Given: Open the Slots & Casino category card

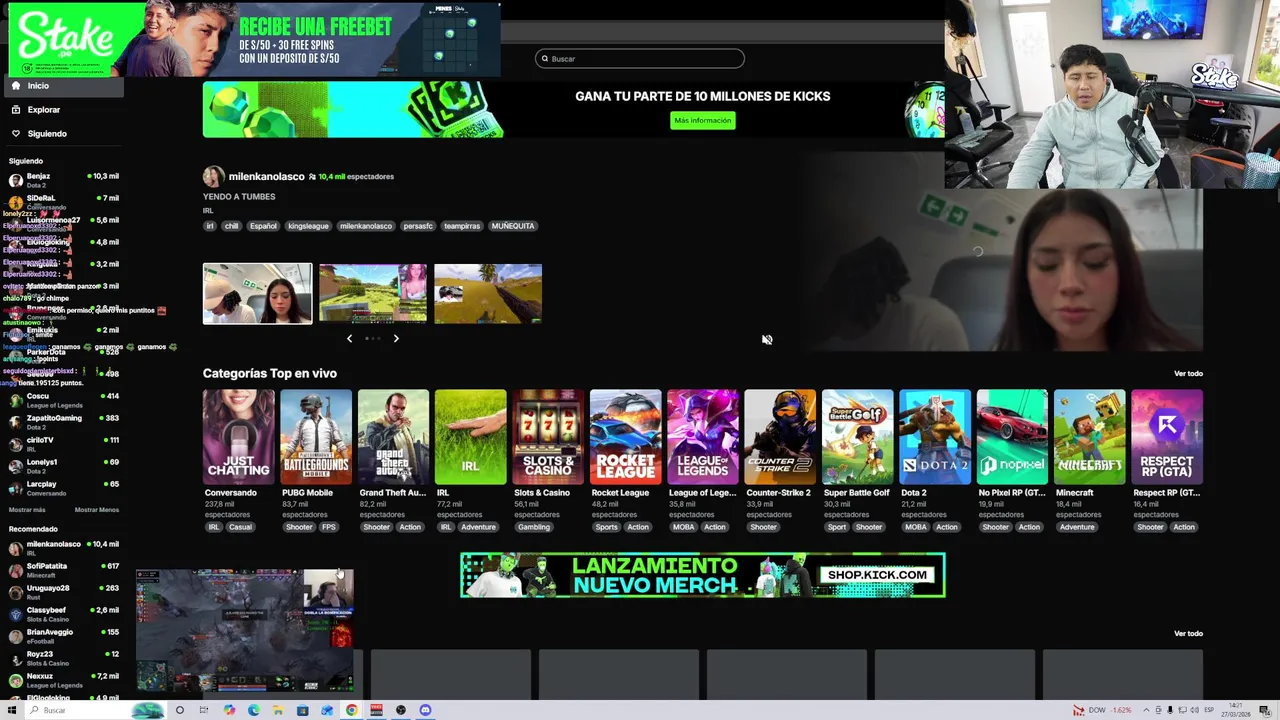Looking at the screenshot, I should 548,437.
